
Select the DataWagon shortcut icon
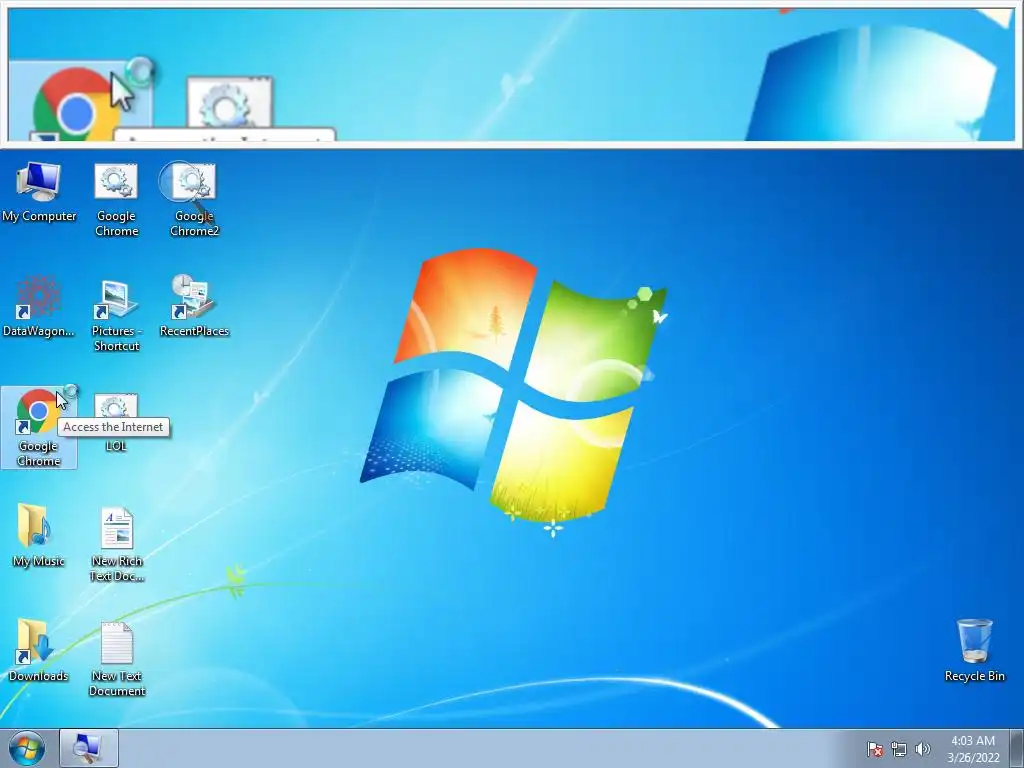(x=39, y=306)
